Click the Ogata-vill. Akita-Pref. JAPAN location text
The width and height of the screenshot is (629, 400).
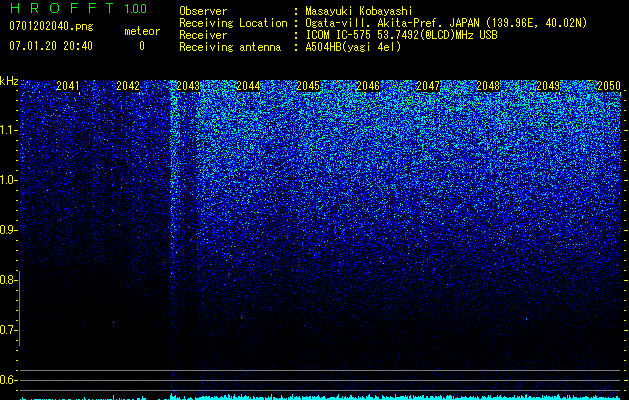446,24
